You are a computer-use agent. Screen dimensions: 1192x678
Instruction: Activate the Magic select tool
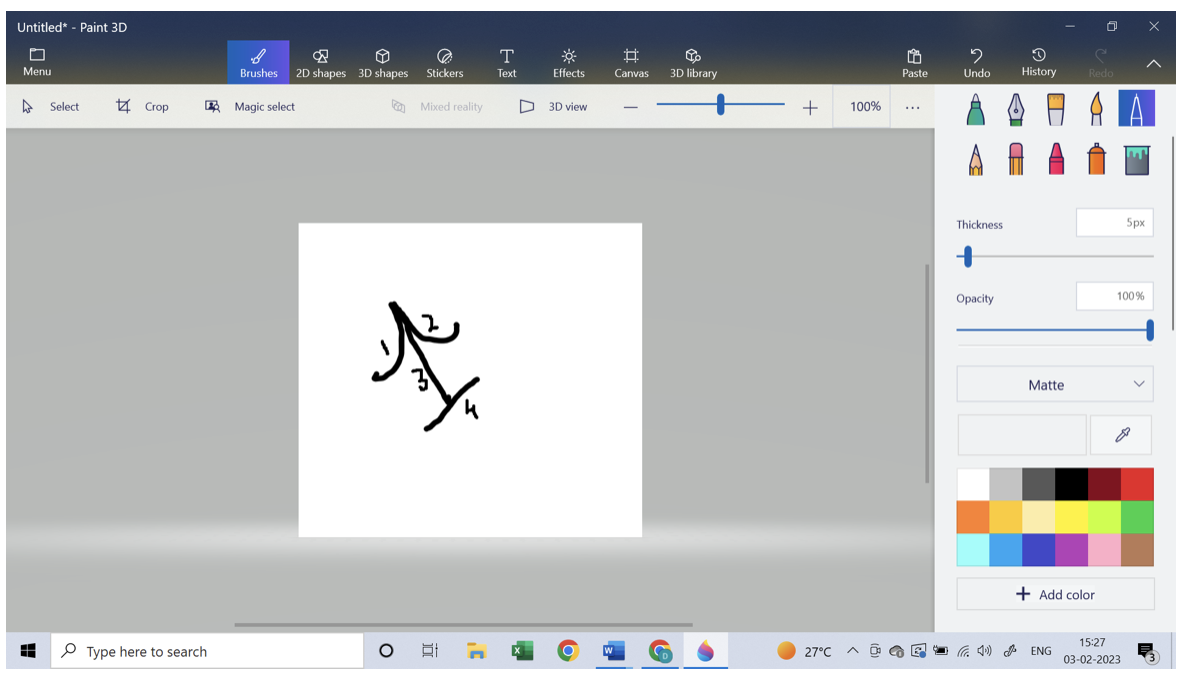tap(250, 107)
